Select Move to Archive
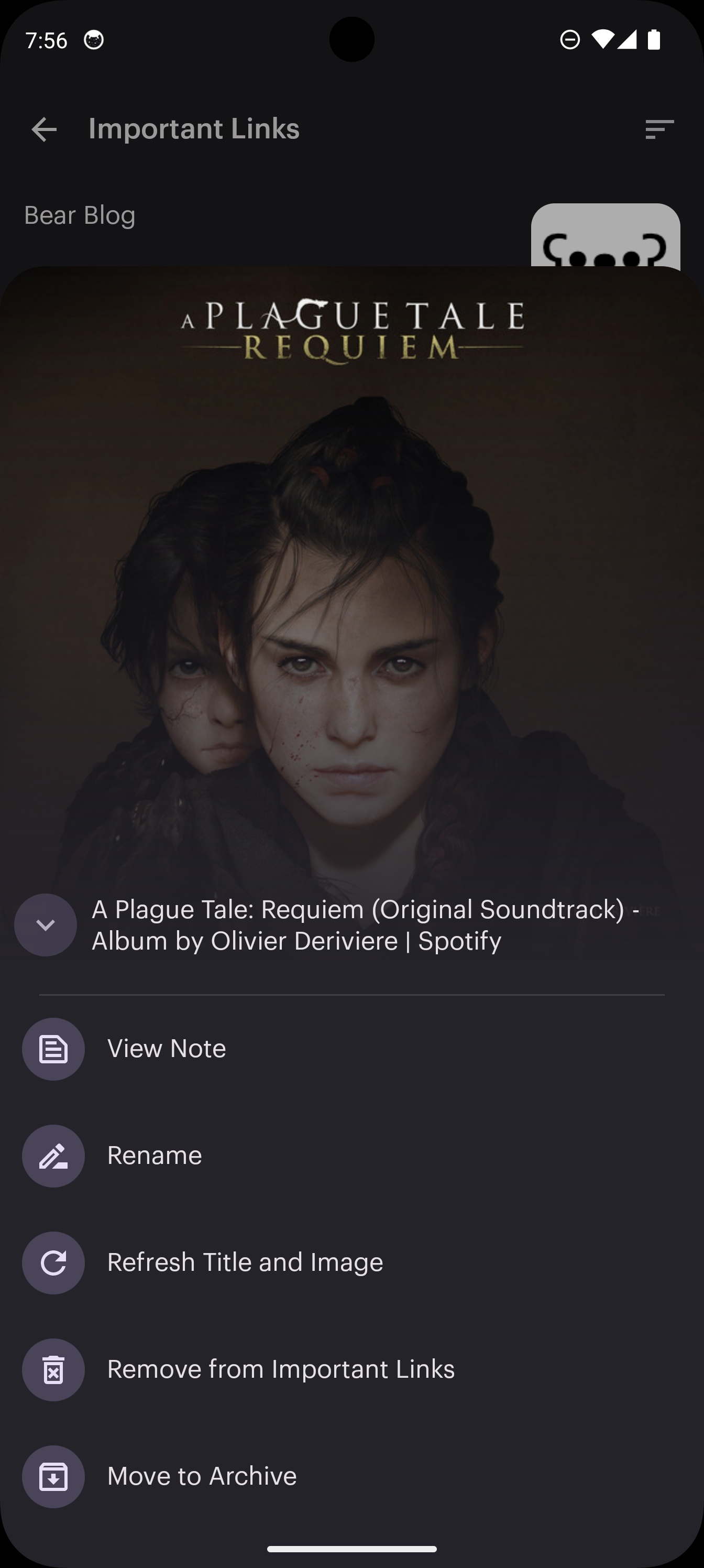The width and height of the screenshot is (704, 1568). 201,1476
